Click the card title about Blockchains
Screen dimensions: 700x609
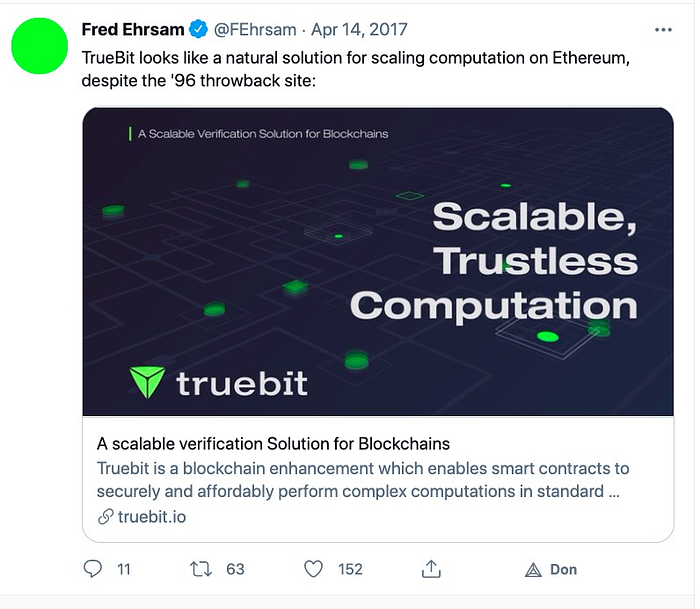click(x=273, y=444)
